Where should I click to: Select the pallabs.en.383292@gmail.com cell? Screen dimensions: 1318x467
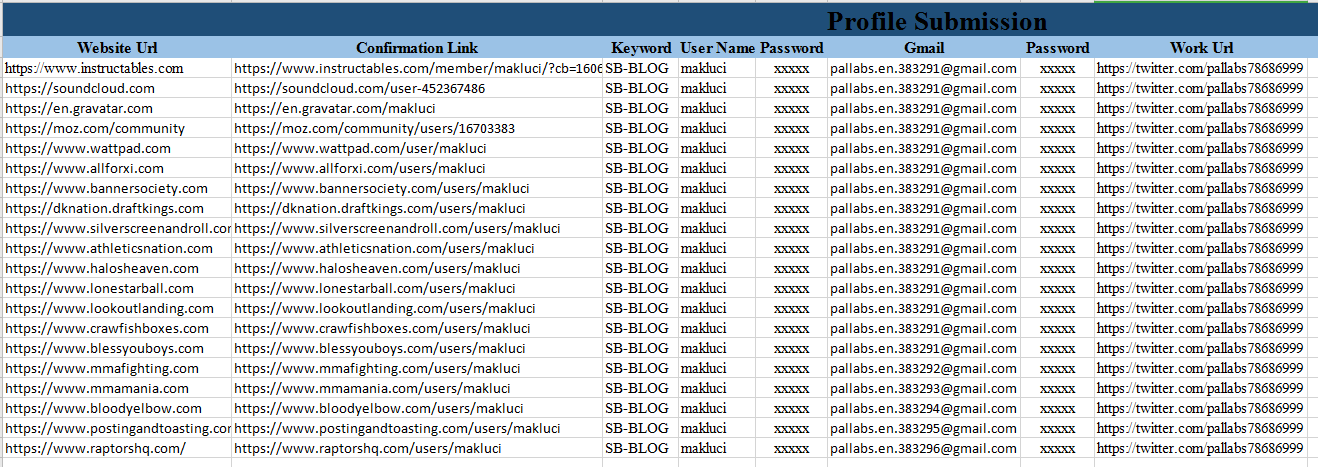[x=922, y=368]
